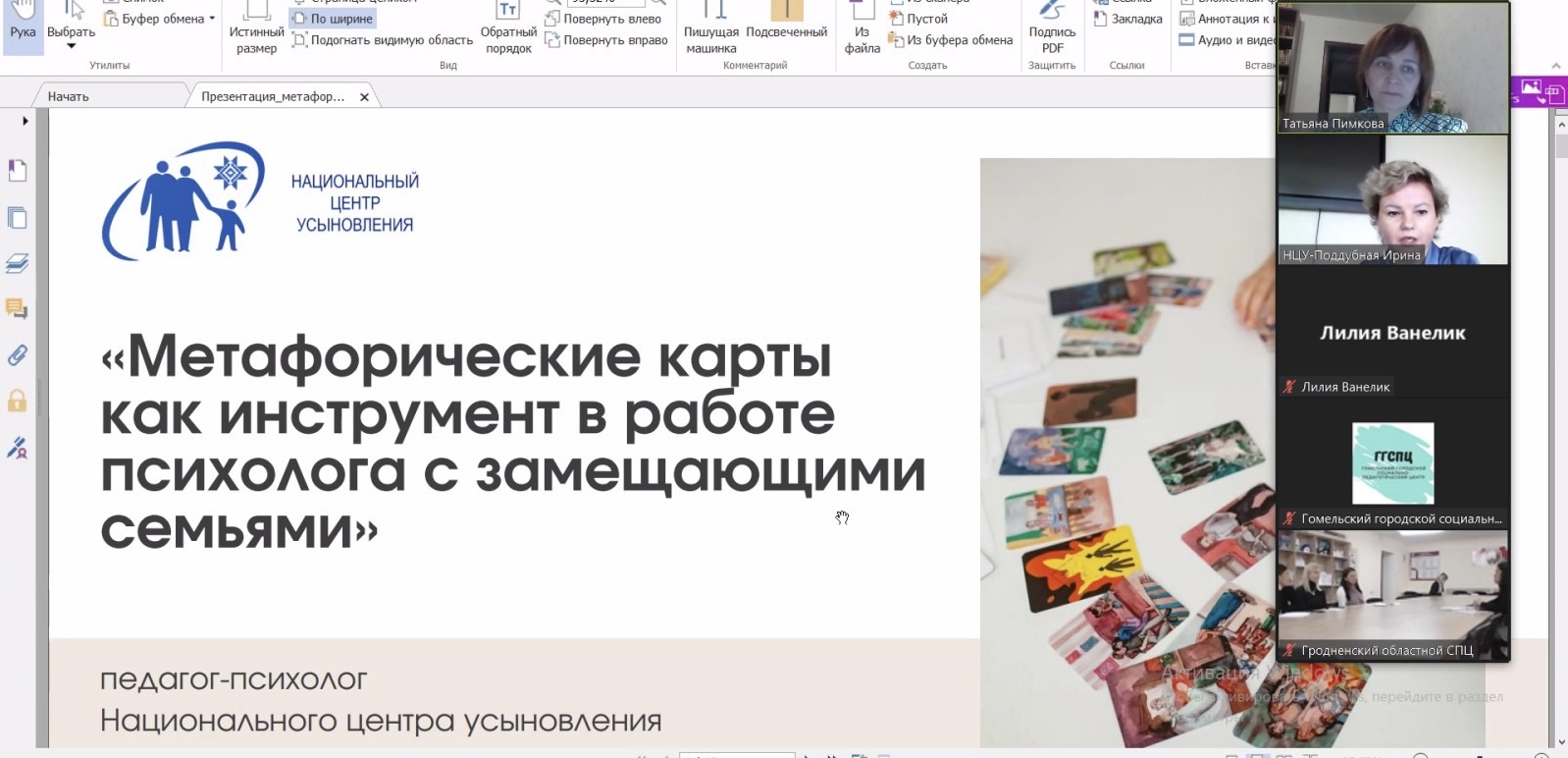
Task: Open the Bookmarks side panel
Action: click(x=18, y=171)
